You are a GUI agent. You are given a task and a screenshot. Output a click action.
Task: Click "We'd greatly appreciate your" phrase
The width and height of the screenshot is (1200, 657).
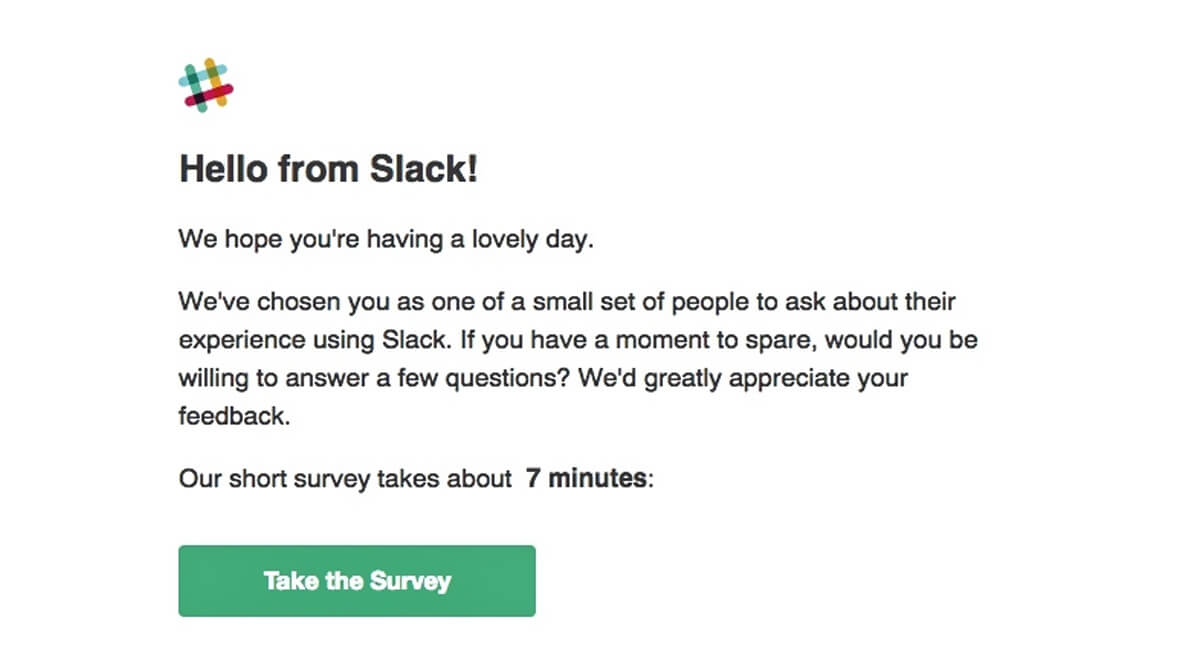[713, 379]
